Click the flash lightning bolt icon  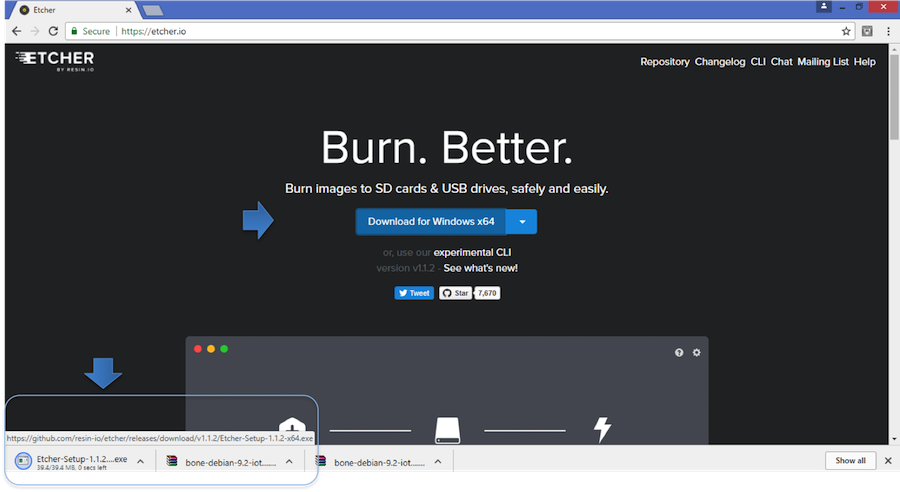[x=602, y=429]
